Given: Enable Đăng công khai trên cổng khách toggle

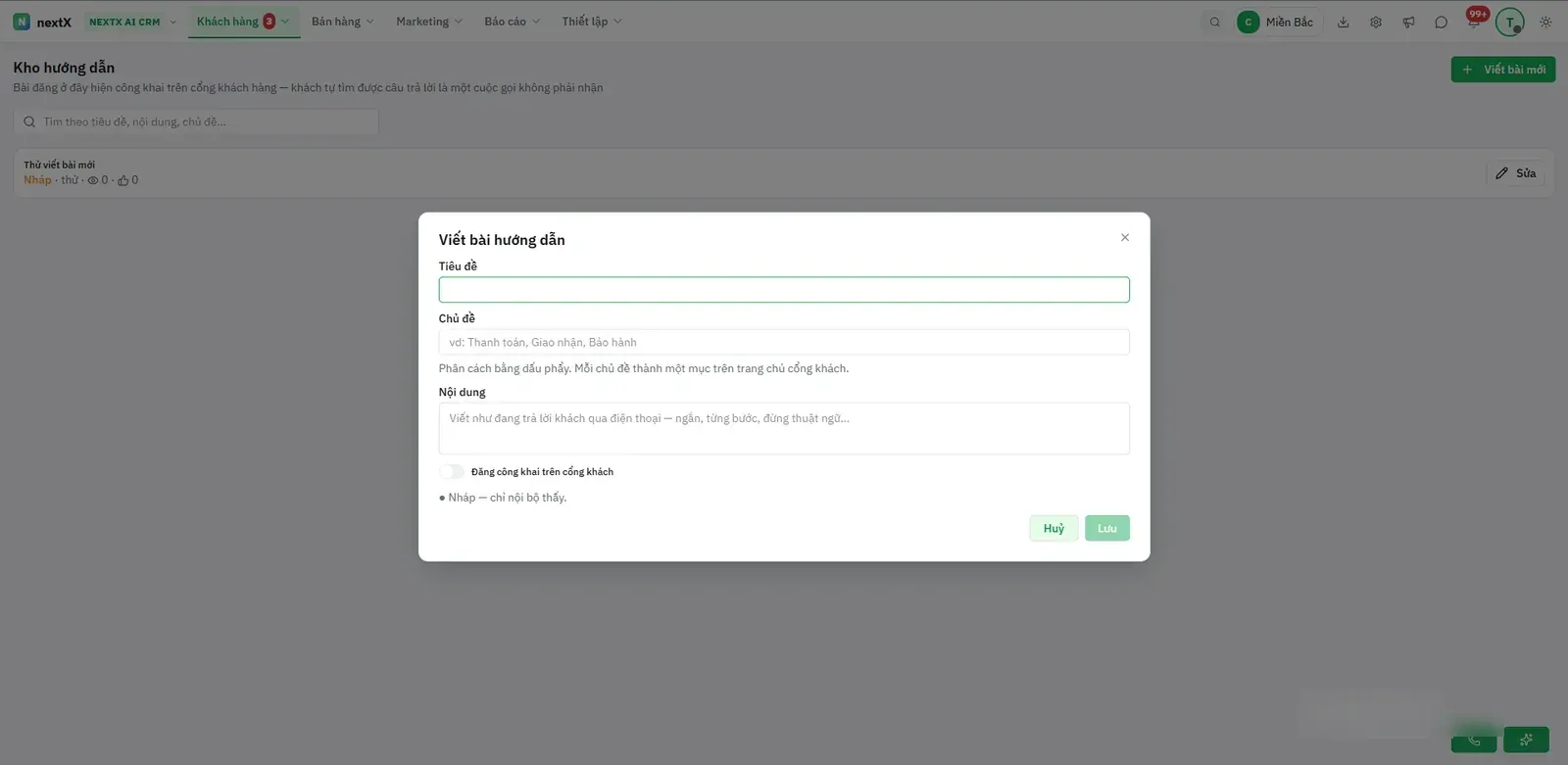Looking at the screenshot, I should click(x=452, y=471).
